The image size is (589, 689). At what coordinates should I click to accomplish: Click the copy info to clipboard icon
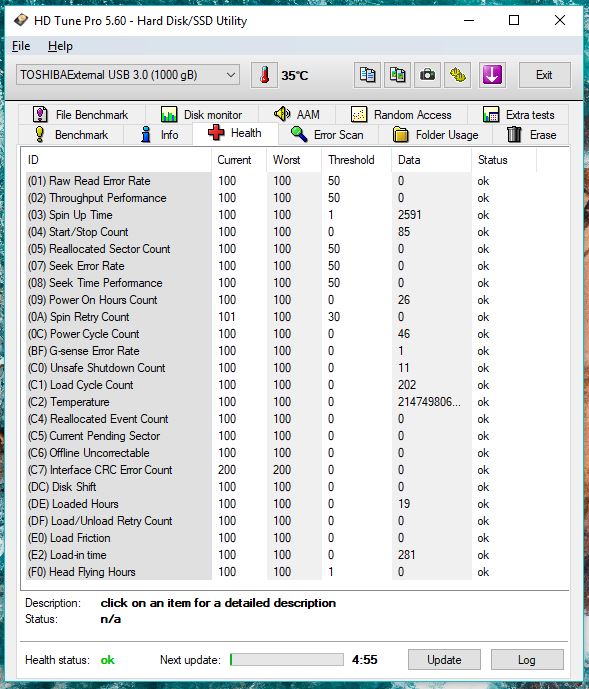[x=367, y=75]
